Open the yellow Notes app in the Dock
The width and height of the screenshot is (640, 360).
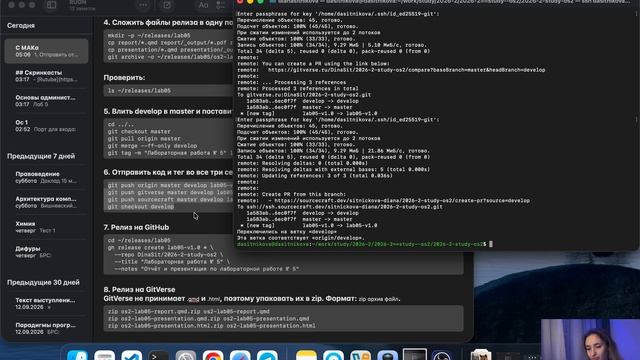[306, 356]
